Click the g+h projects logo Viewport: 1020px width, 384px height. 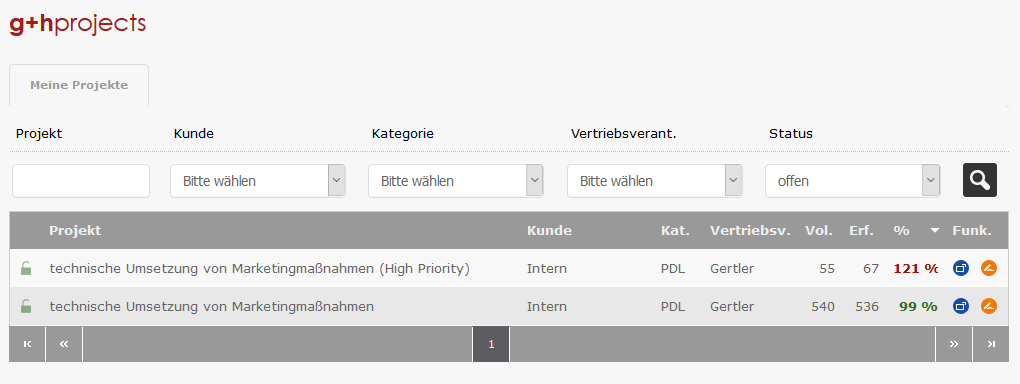coord(77,25)
